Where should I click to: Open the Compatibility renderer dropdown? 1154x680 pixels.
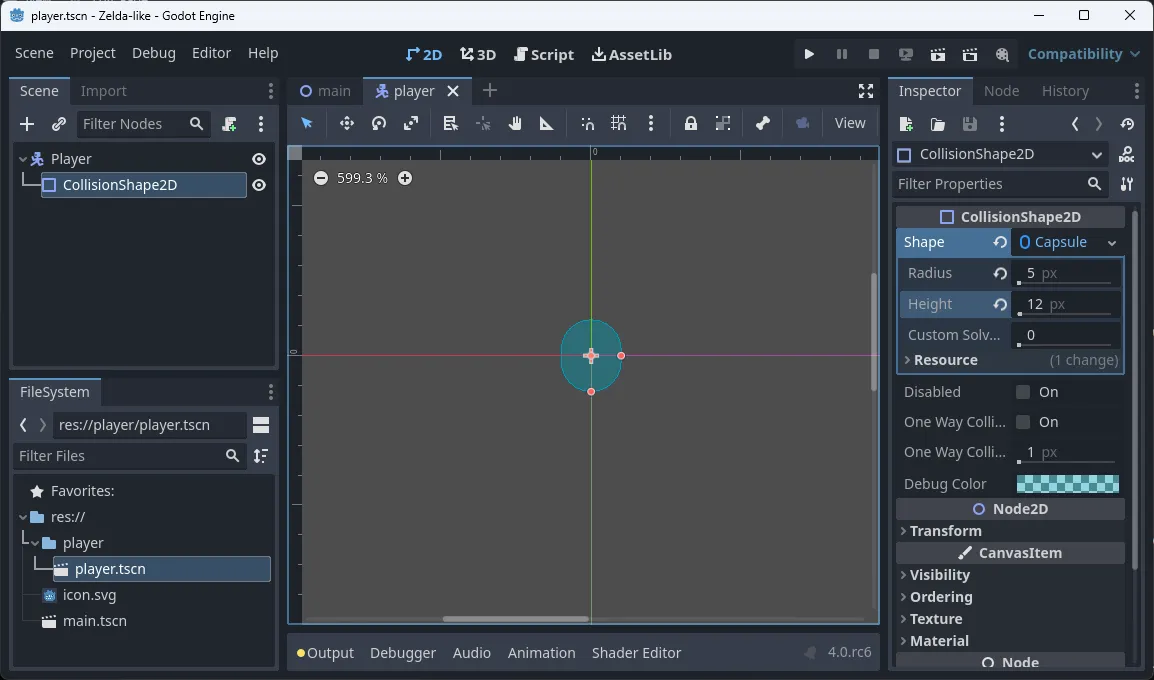(x=1083, y=54)
